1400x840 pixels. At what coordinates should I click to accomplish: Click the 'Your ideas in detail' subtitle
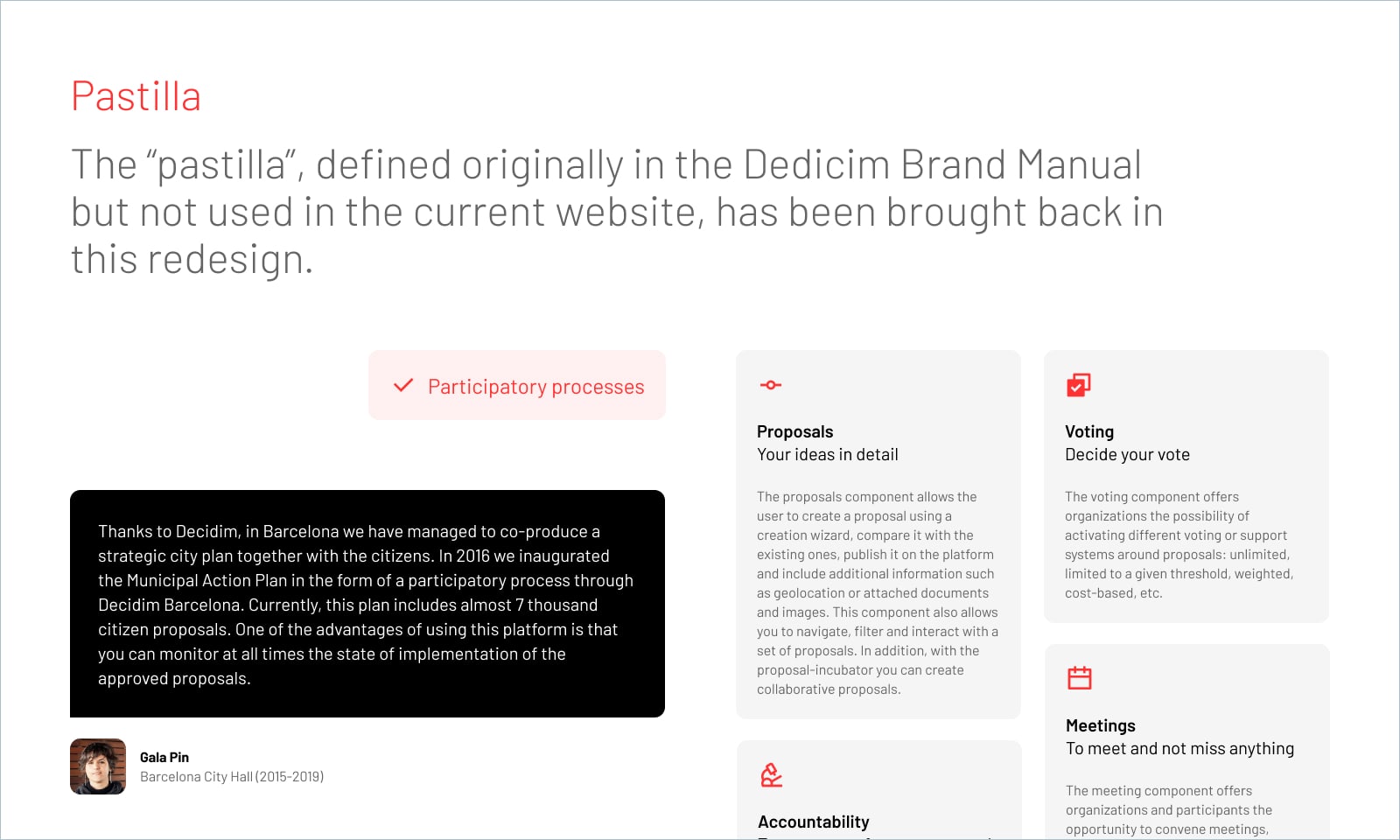828,454
